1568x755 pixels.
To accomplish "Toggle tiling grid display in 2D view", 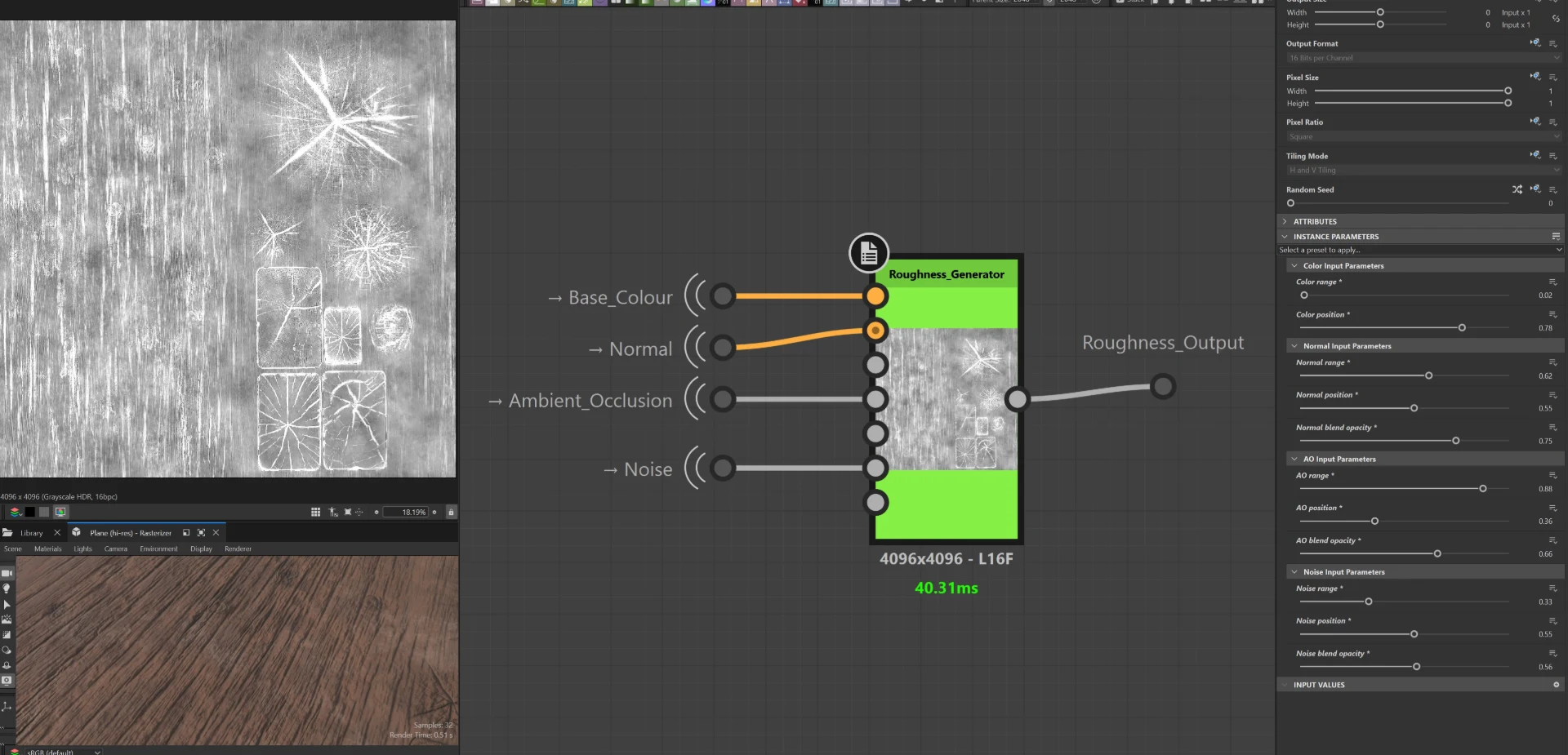I will click(315, 512).
